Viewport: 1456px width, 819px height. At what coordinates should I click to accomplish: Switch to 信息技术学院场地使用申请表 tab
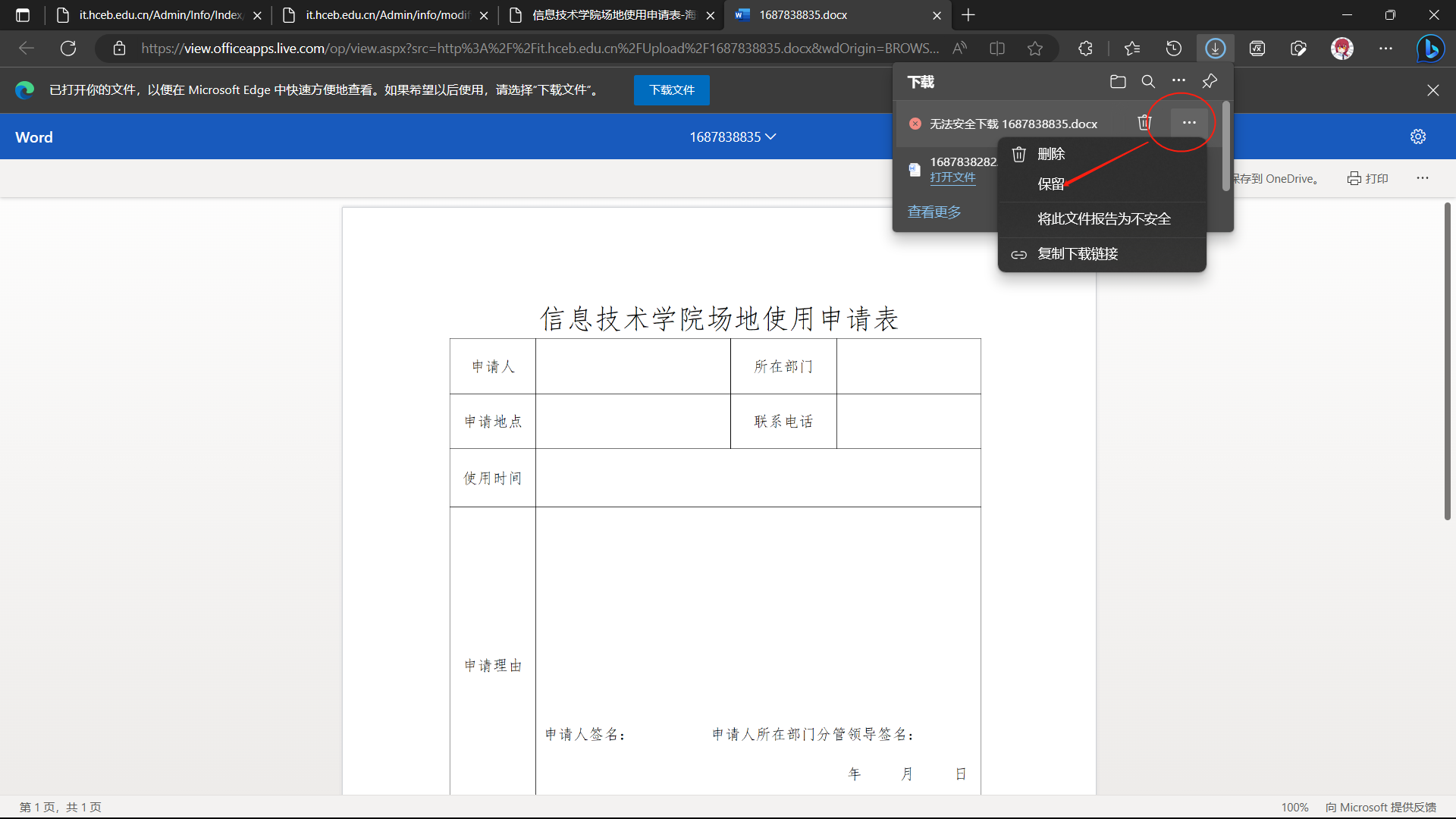pyautogui.click(x=613, y=15)
